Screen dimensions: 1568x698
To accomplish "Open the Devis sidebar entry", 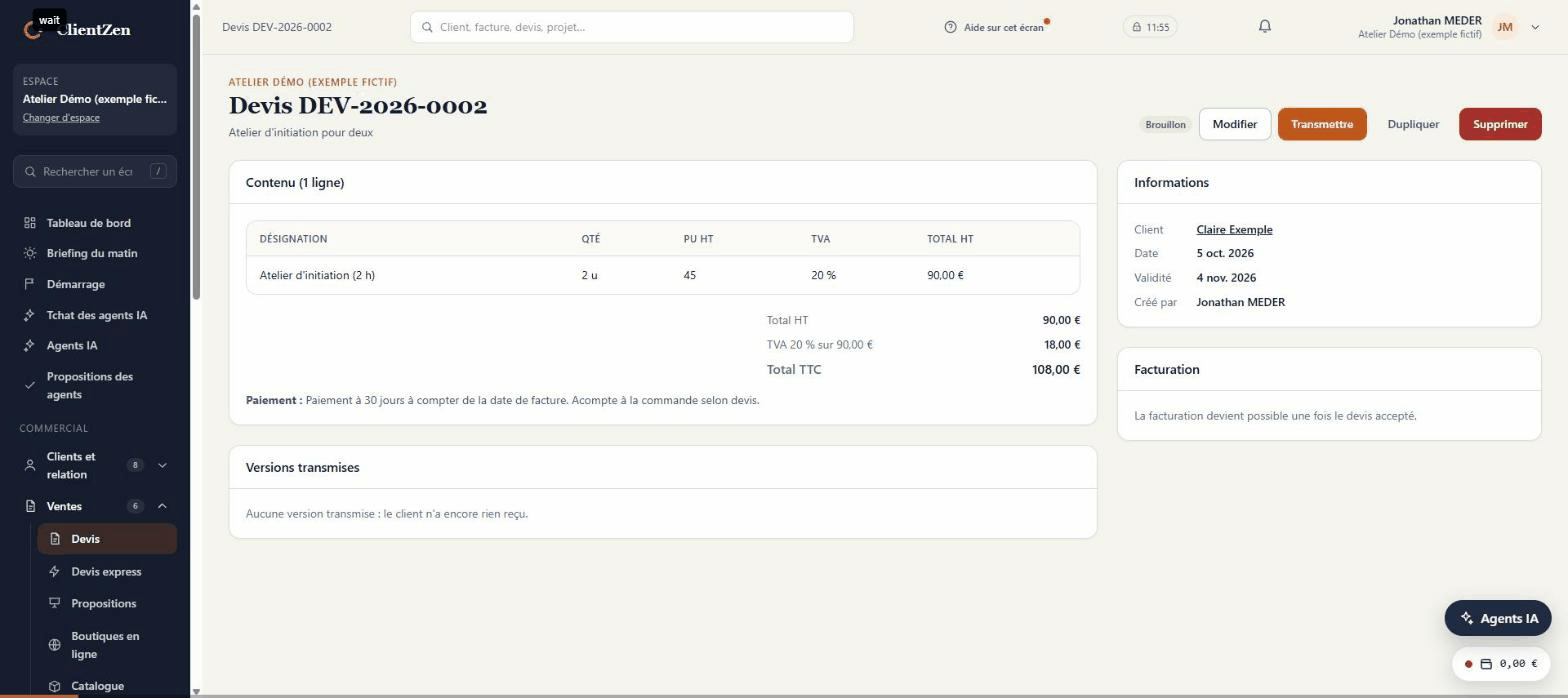I will click(x=107, y=539).
